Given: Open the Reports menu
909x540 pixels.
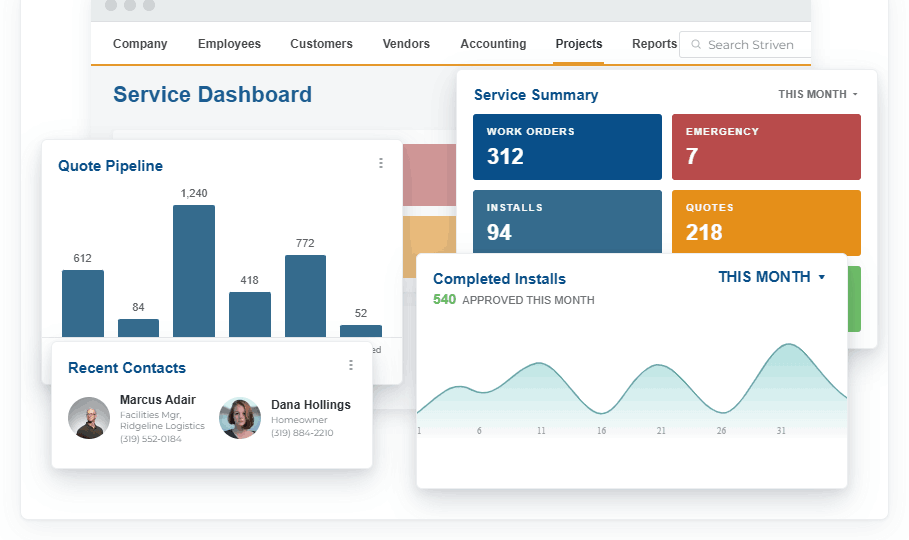Looking at the screenshot, I should pos(654,44).
